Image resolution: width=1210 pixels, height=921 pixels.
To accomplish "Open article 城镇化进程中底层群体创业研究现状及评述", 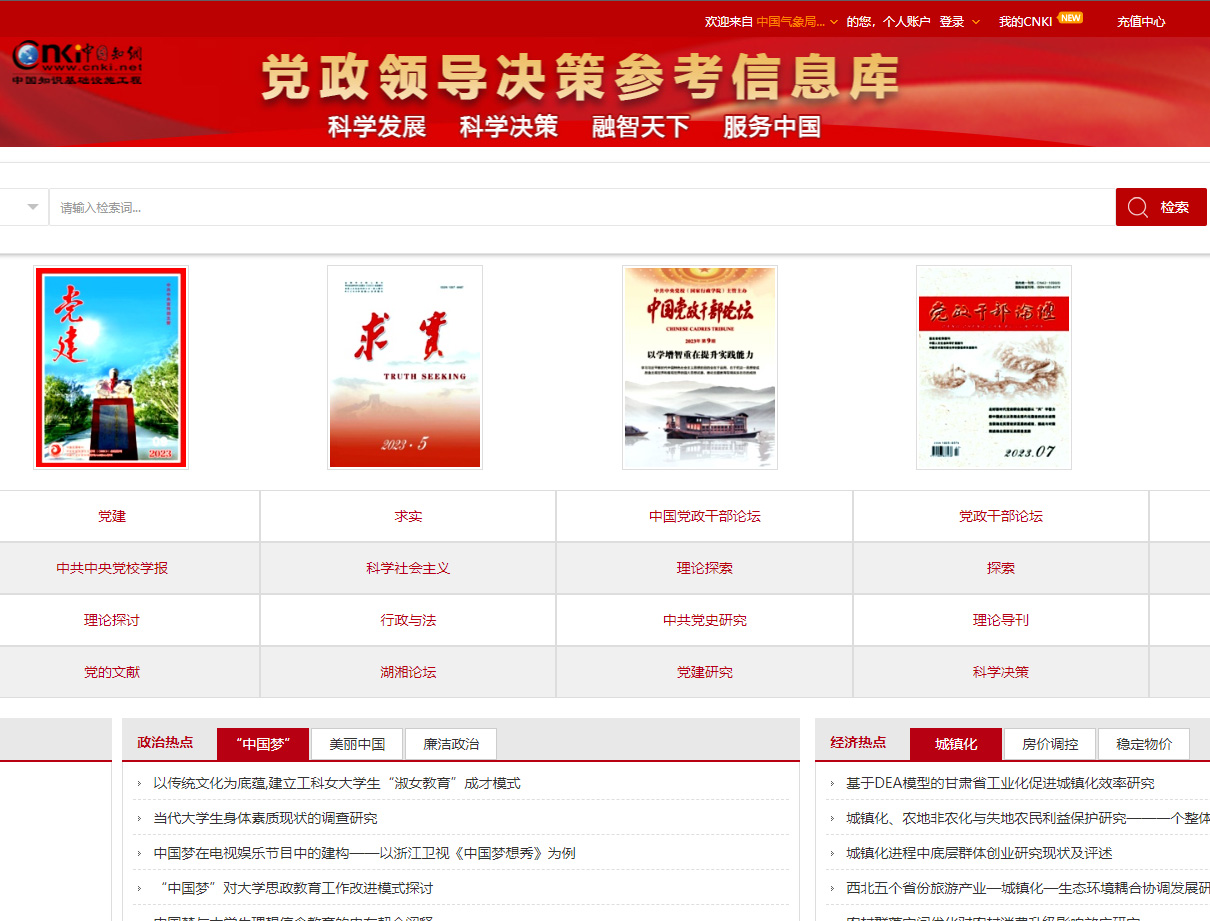I will (979, 853).
